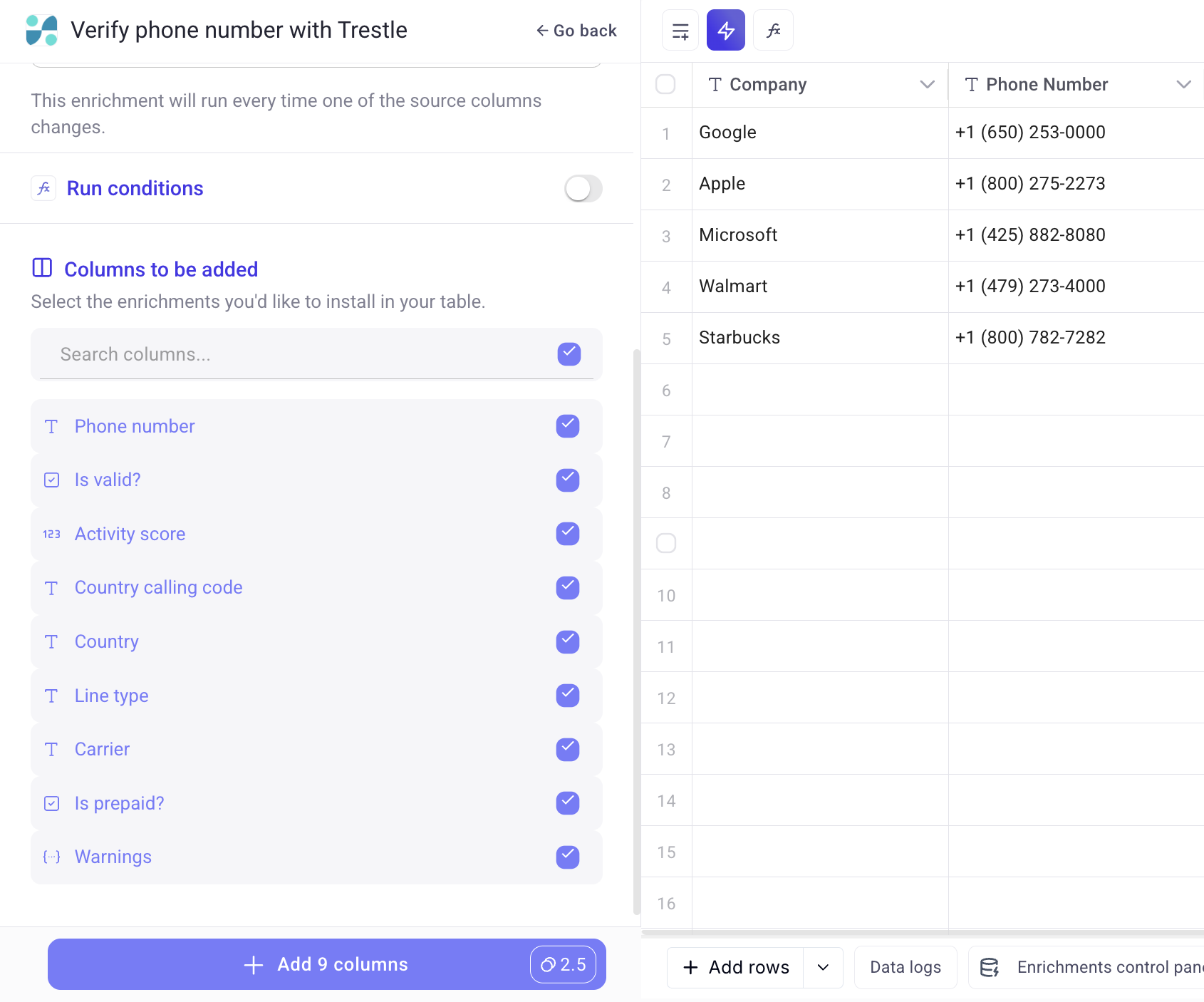This screenshot has width=1204, height=1002.
Task: Click the Go back link
Action: [576, 31]
